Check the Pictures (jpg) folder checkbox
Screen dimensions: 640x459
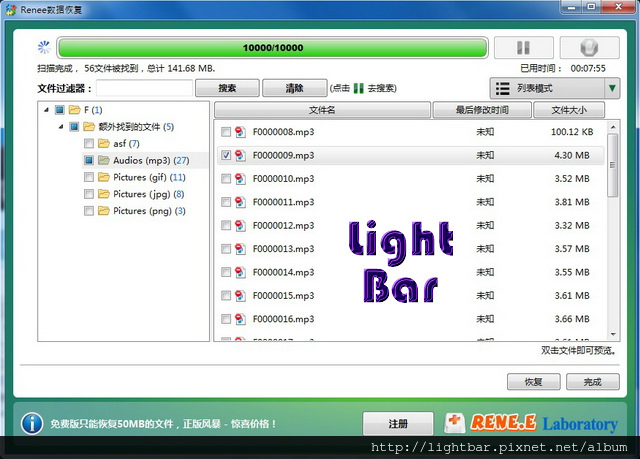coord(89,193)
